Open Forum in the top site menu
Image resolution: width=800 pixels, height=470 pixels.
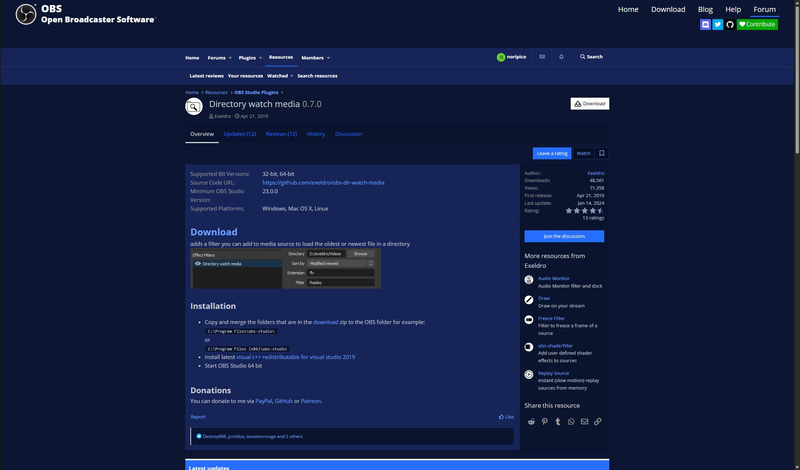(x=764, y=9)
